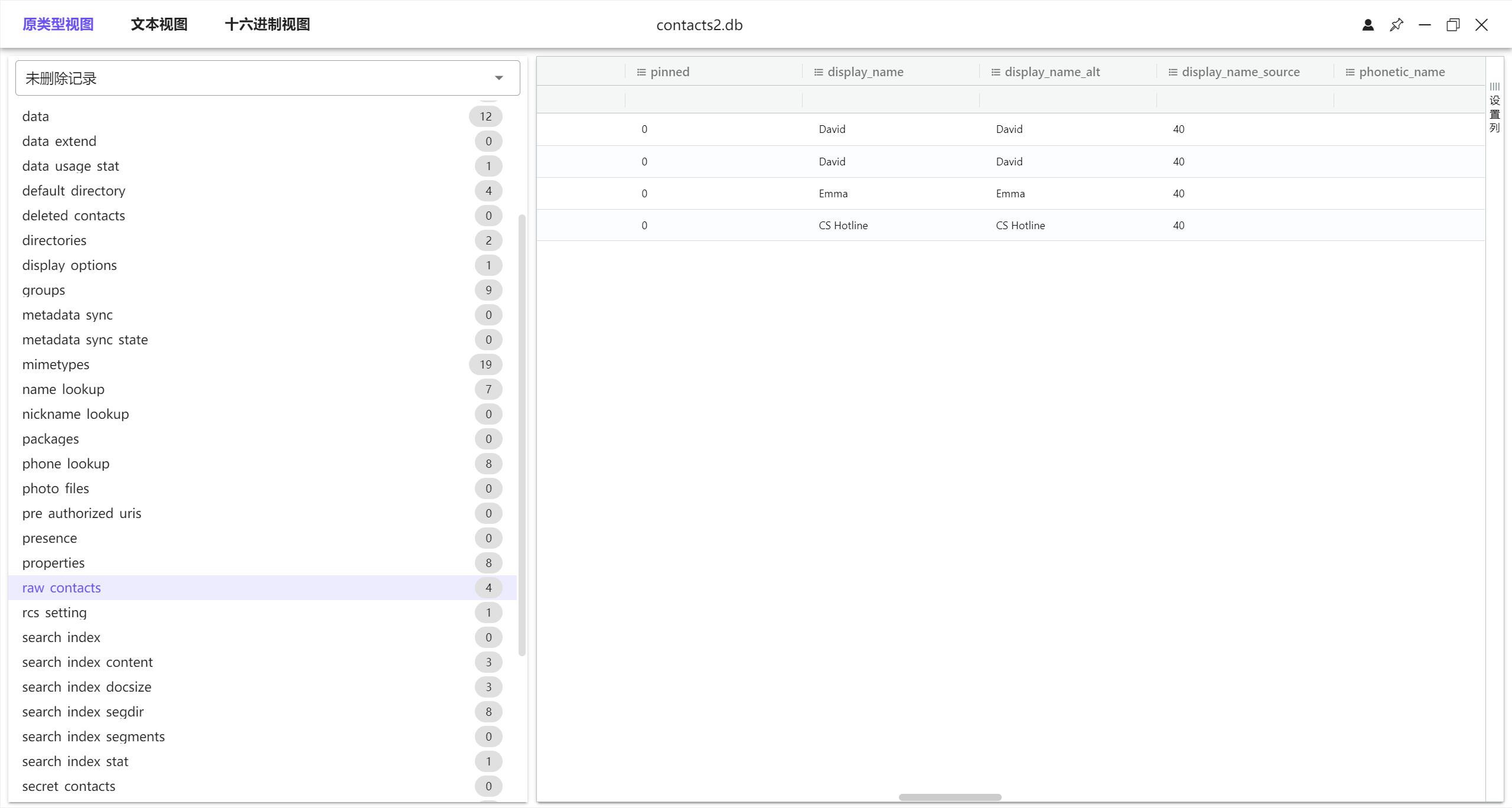Screen dimensions: 1512x808
Task: Click the display_name_source column menu icon
Action: click(x=1172, y=72)
